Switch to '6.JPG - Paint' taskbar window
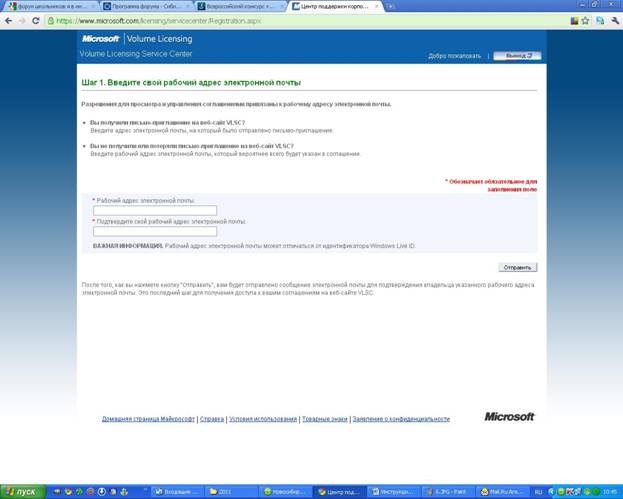 448,492
